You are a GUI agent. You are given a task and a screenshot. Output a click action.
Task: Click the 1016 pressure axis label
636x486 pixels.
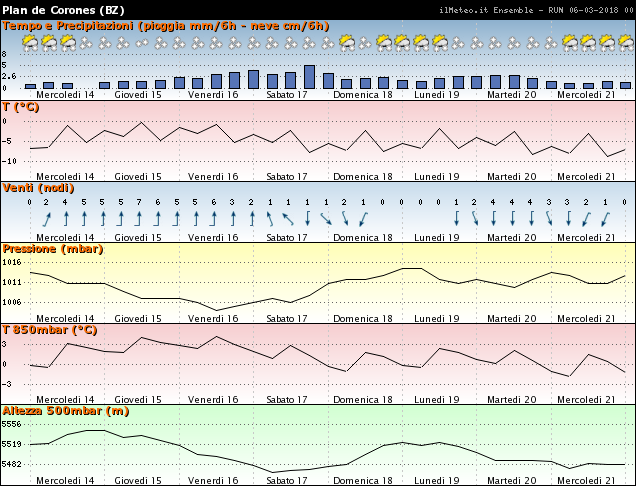click(11, 262)
